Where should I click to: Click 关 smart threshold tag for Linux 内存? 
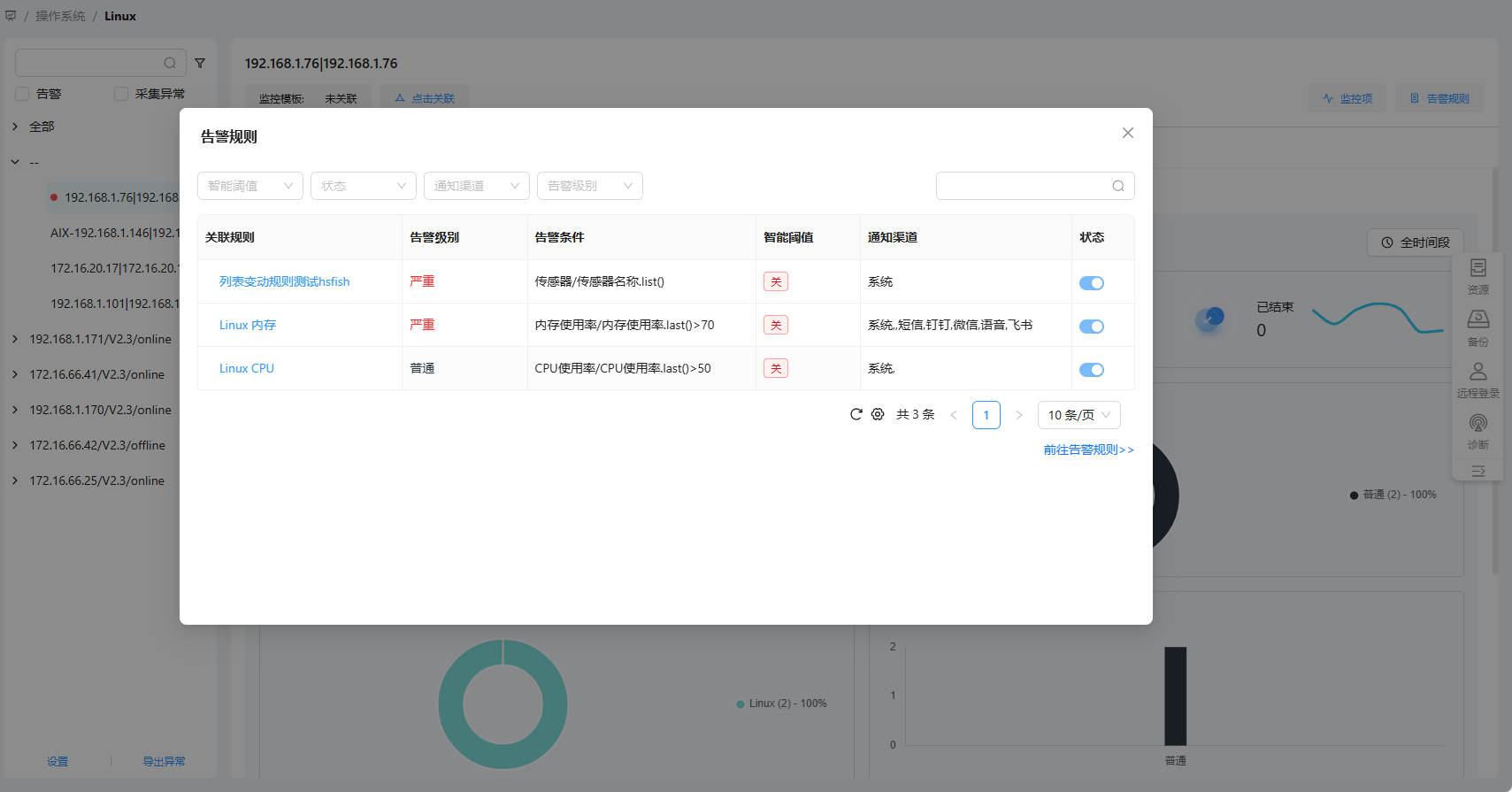pos(776,325)
